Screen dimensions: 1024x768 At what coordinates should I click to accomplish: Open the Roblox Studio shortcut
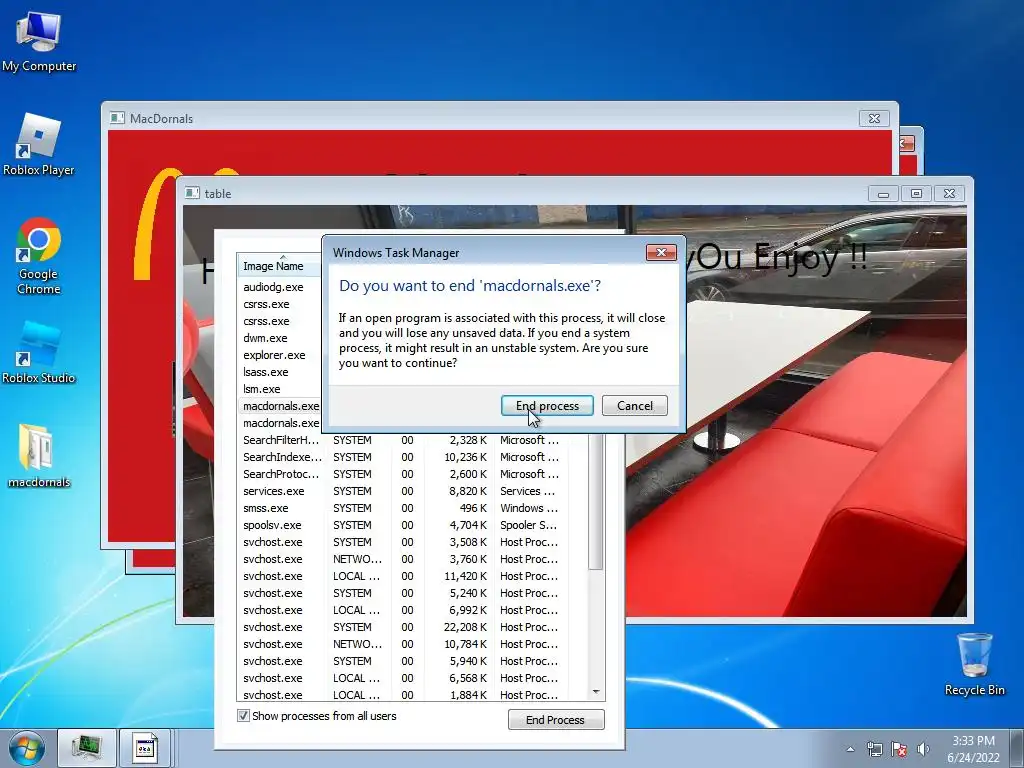39,353
